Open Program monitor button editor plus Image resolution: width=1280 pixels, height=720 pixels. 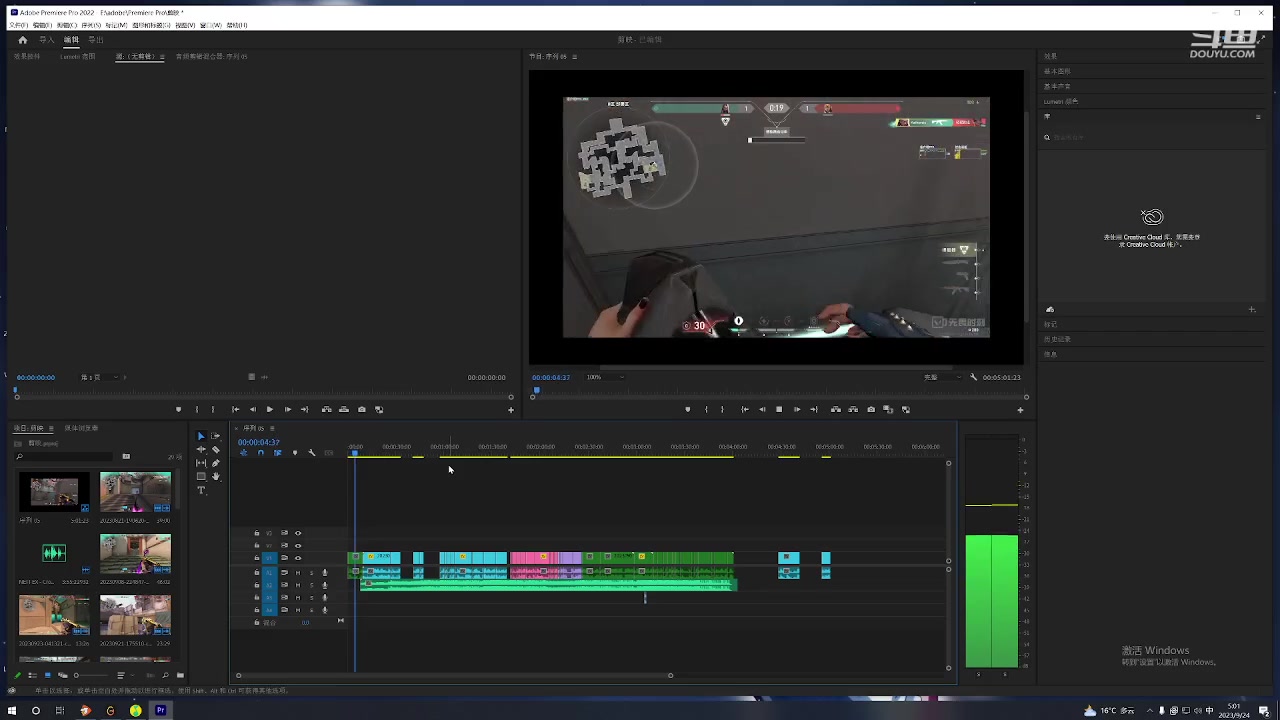(1020, 409)
